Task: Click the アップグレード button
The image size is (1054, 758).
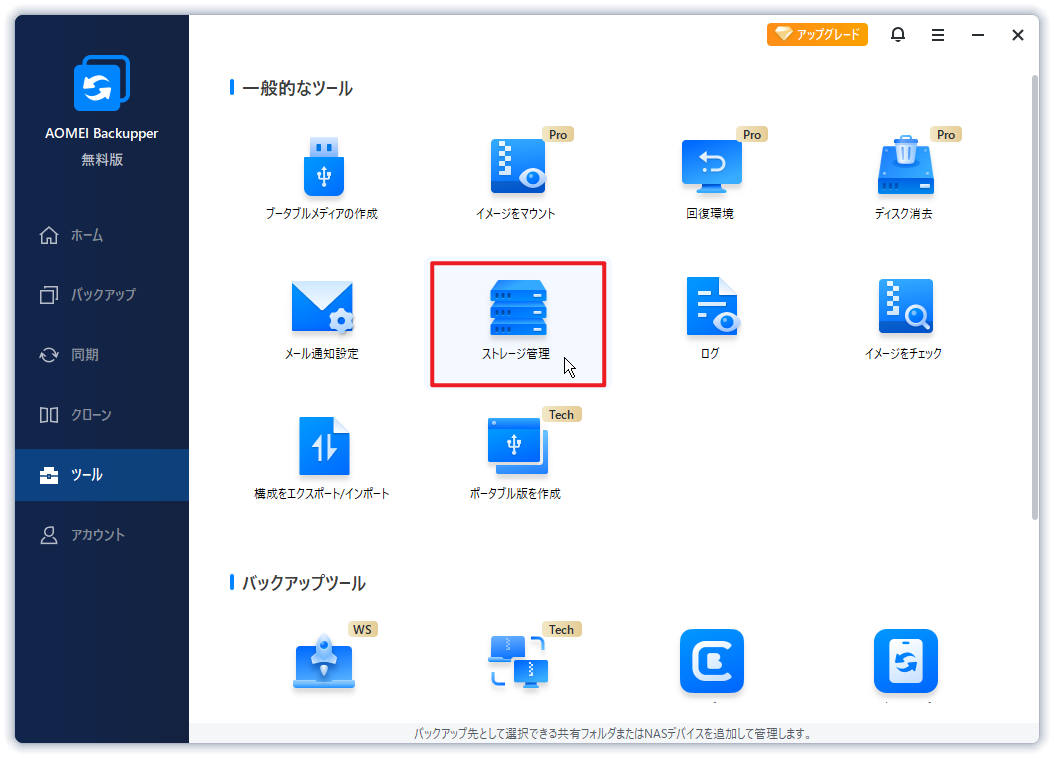Action: [817, 34]
